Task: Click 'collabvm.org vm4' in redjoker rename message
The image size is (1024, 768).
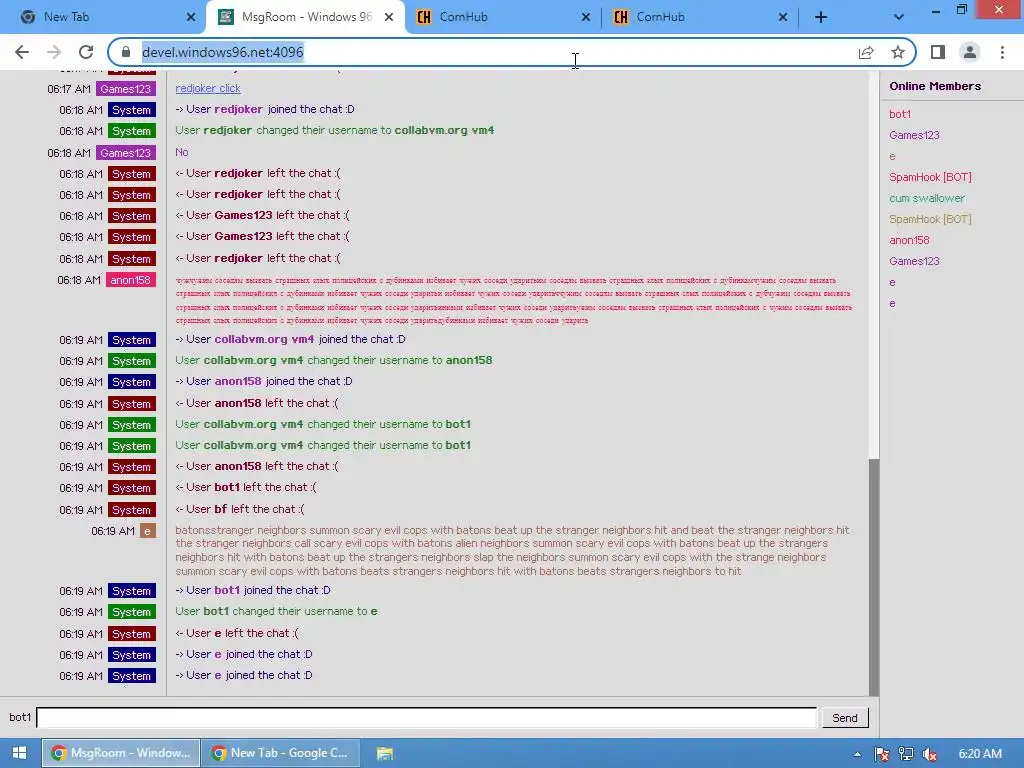Action: click(x=444, y=130)
